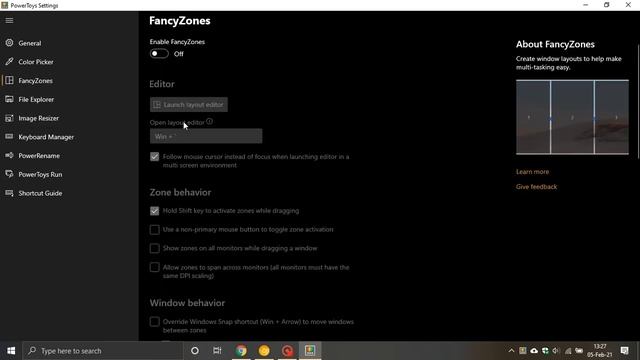Open the Windows Start menu
The height and width of the screenshot is (360, 640).
click(11, 351)
